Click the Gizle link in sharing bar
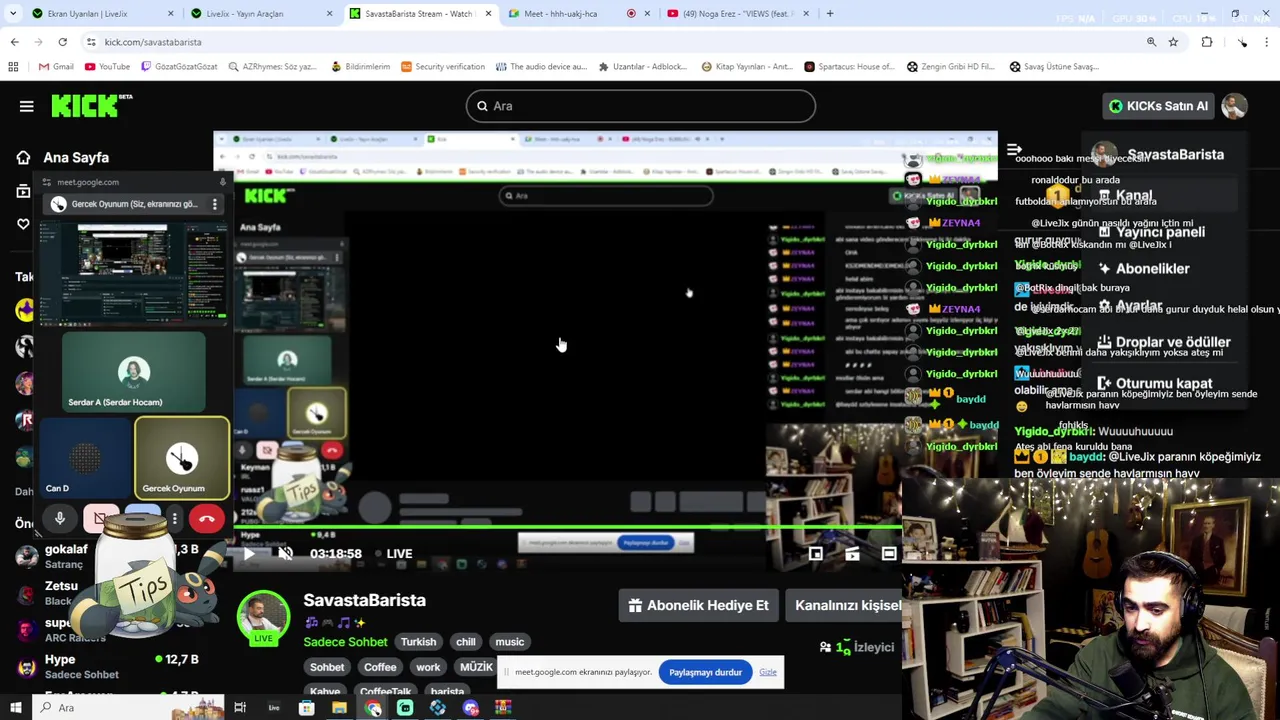Screen dimensions: 1280x720 (767, 672)
